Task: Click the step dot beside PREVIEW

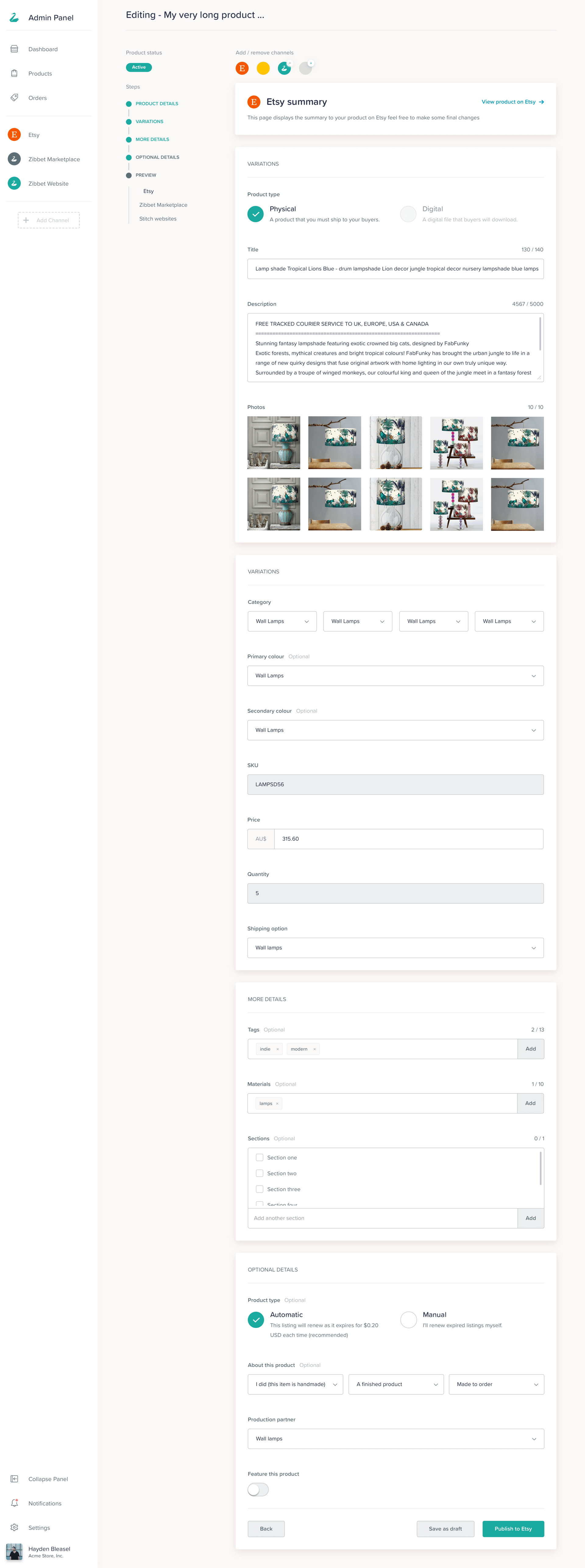Action: (x=129, y=175)
